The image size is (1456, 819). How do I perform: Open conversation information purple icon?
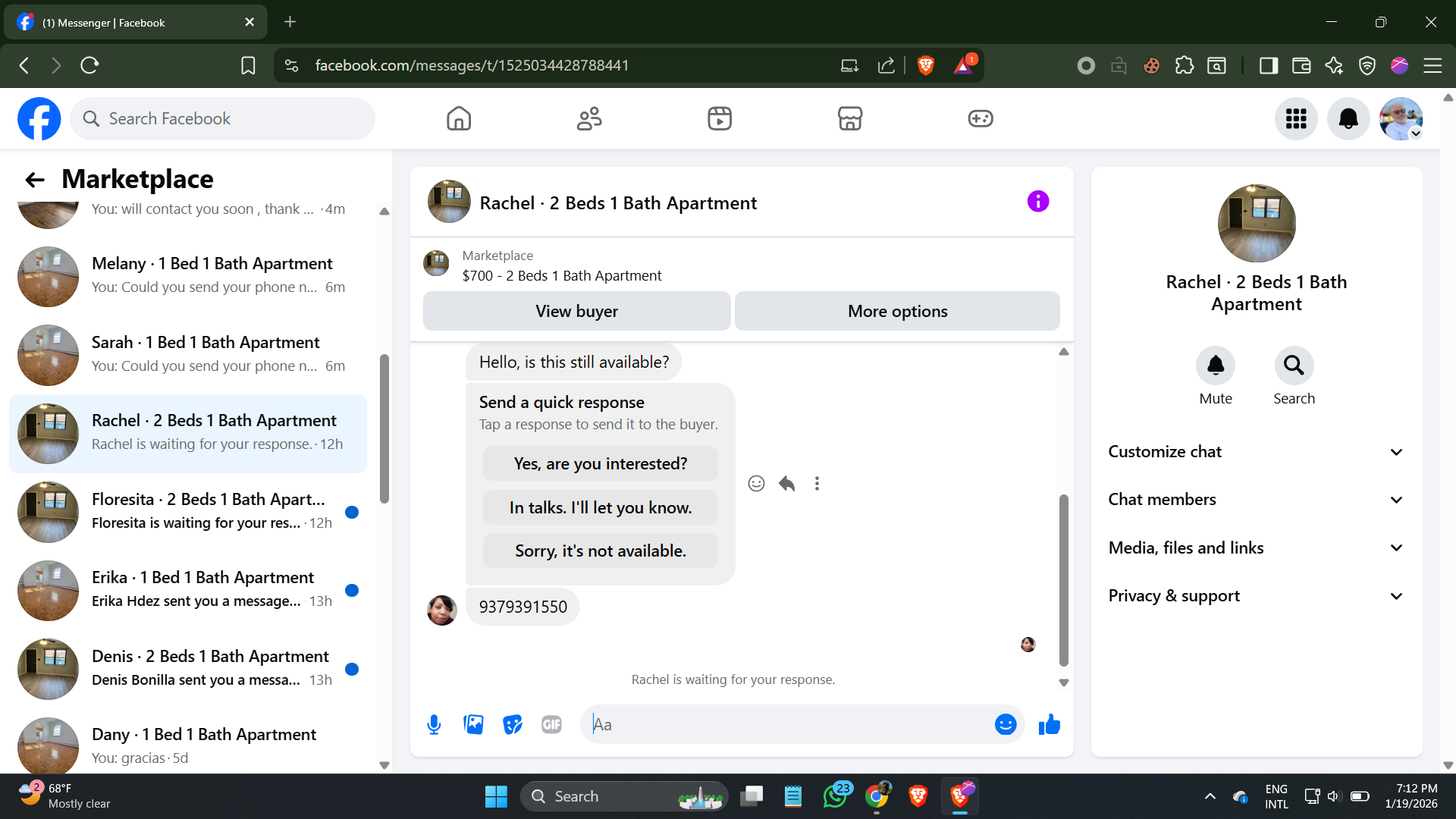(1037, 202)
